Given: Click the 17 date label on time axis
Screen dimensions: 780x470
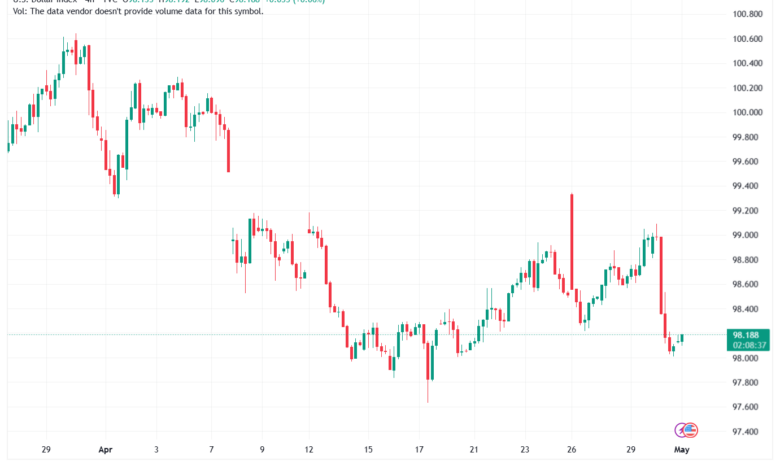Looking at the screenshot, I should (x=419, y=450).
